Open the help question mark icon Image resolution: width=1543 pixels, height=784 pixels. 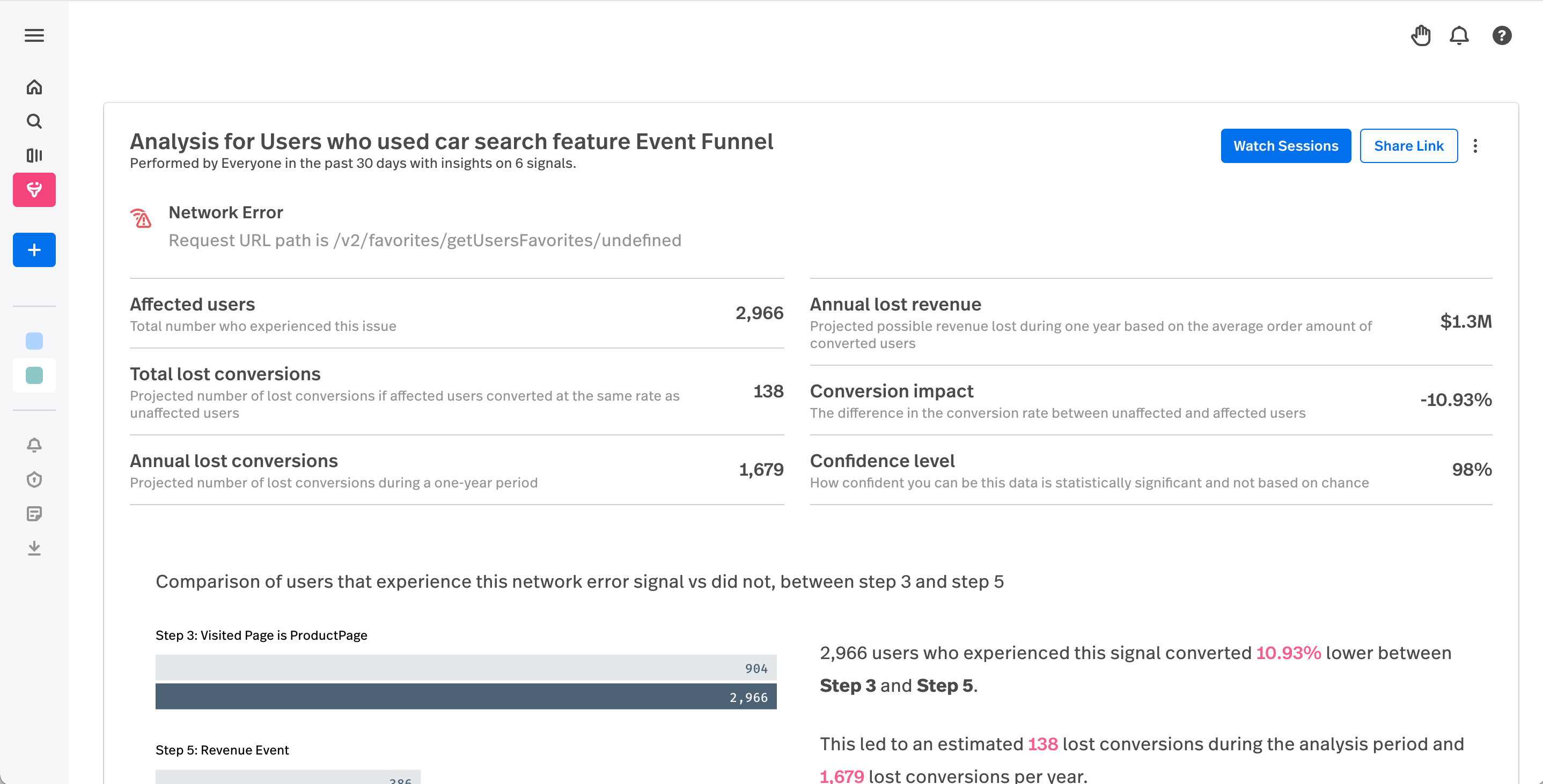(x=1502, y=36)
